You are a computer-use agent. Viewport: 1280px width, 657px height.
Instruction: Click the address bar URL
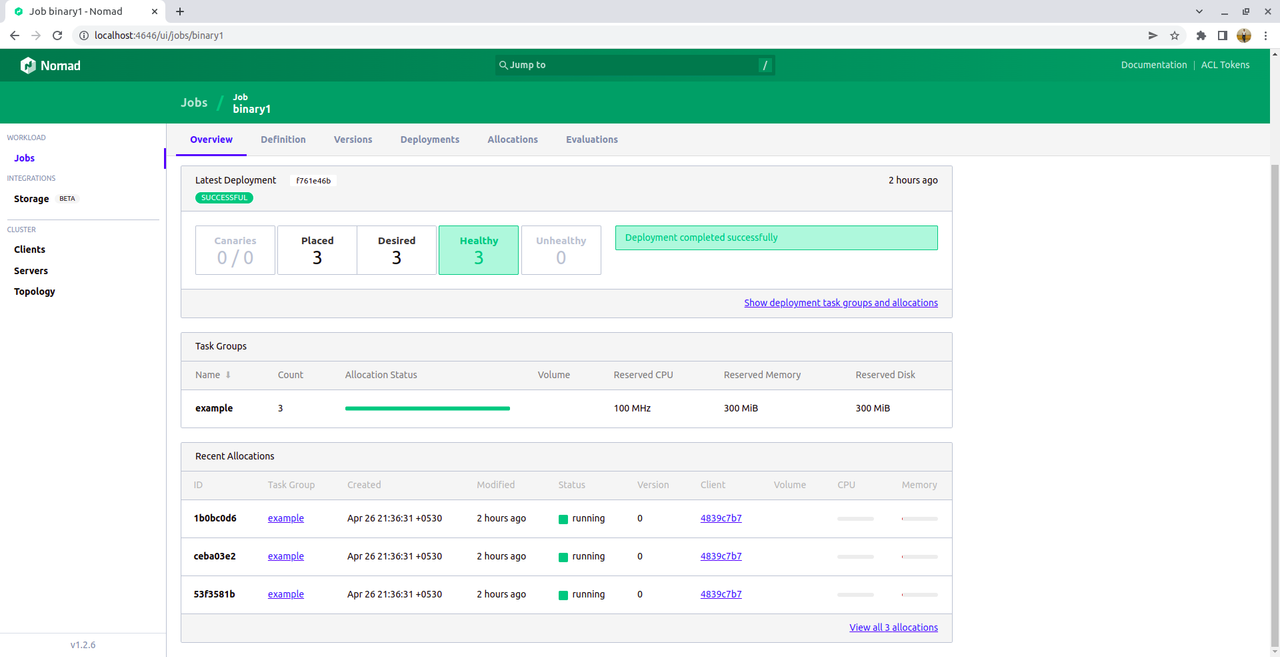click(158, 35)
